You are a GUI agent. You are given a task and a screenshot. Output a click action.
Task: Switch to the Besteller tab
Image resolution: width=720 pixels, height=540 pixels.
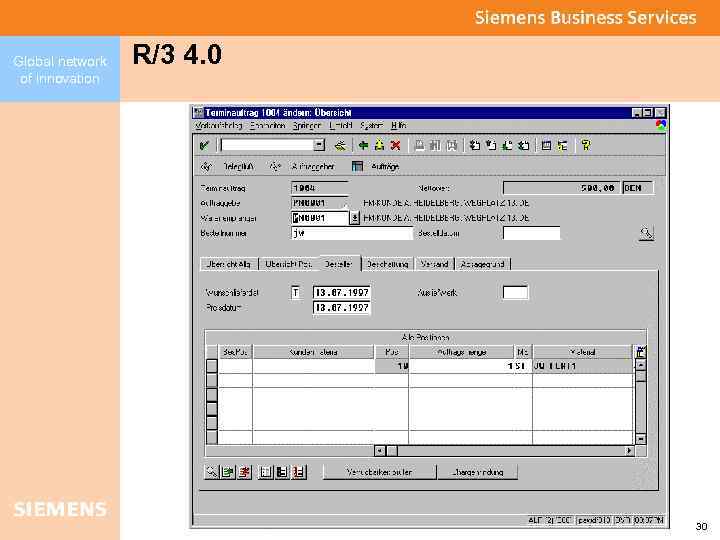pyautogui.click(x=339, y=264)
